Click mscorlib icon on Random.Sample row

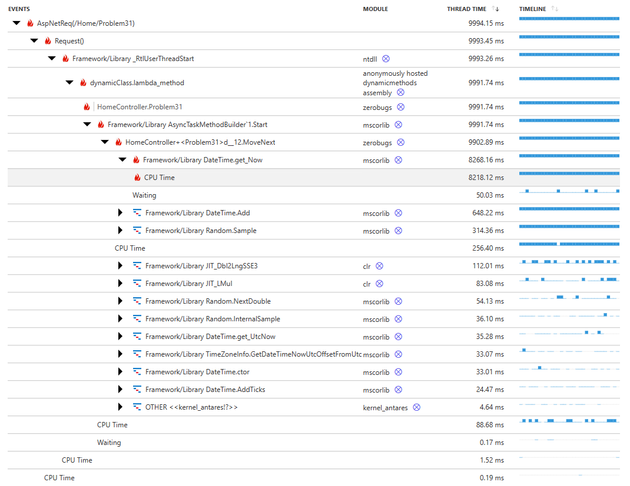[x=398, y=231]
